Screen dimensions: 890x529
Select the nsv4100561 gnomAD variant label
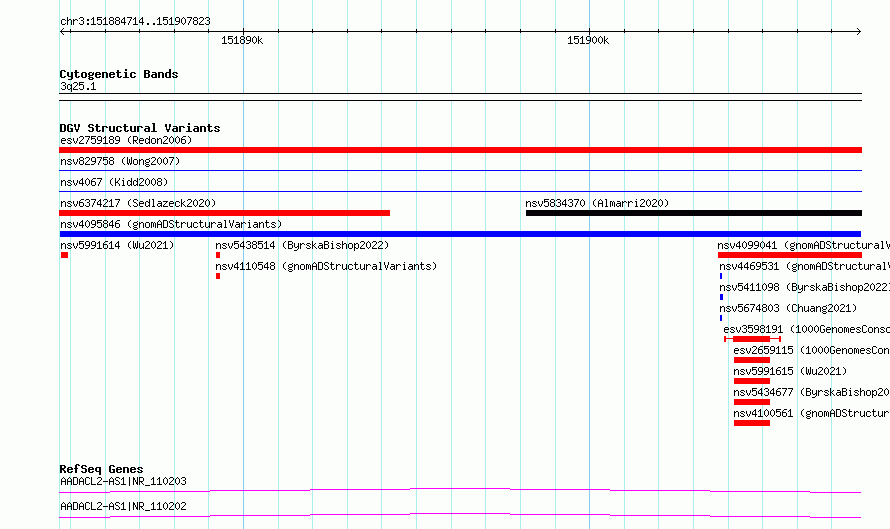click(812, 413)
